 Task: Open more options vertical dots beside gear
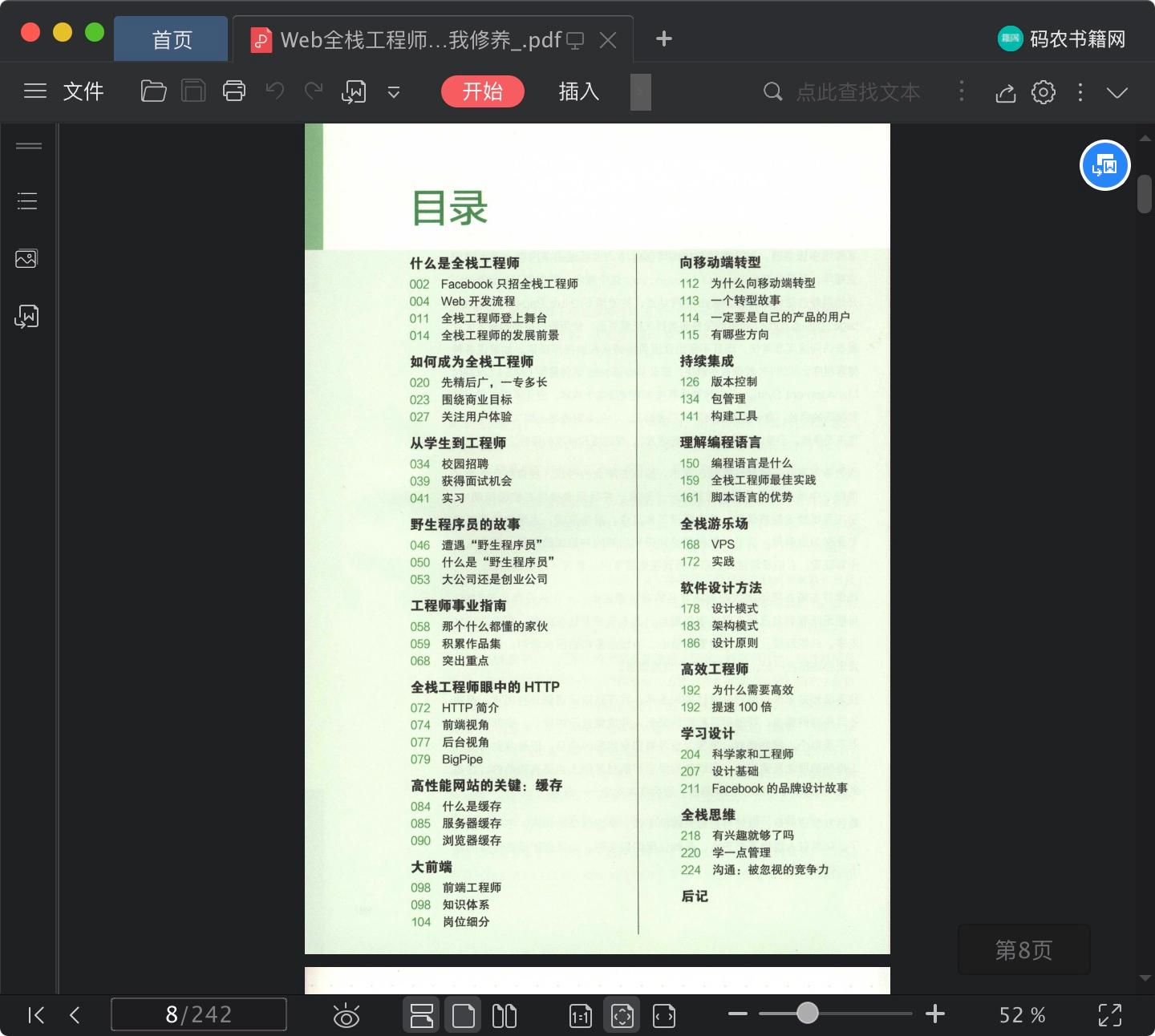point(1080,92)
